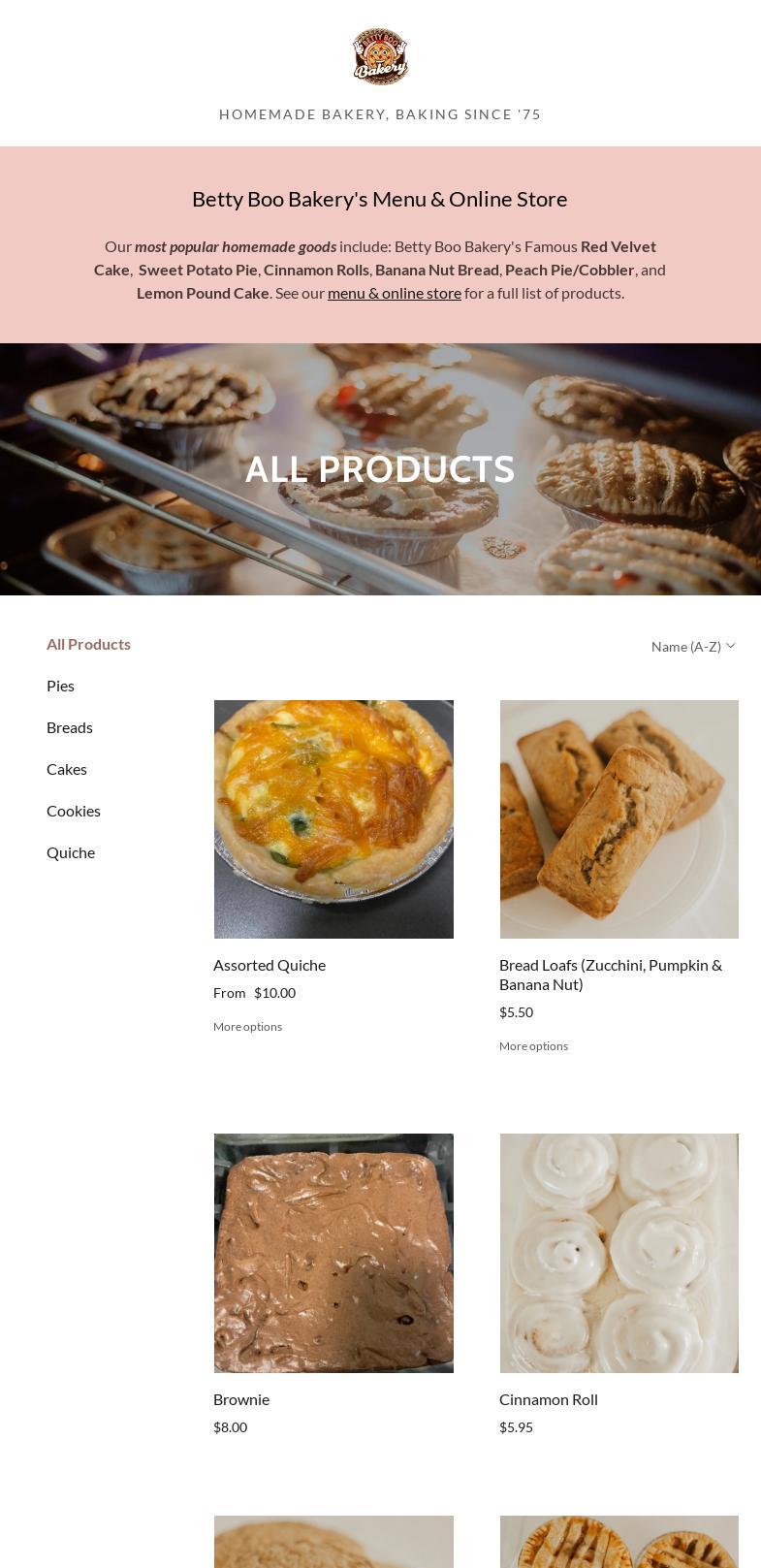Browse the Cakes category
The height and width of the screenshot is (1568, 761).
pos(67,769)
